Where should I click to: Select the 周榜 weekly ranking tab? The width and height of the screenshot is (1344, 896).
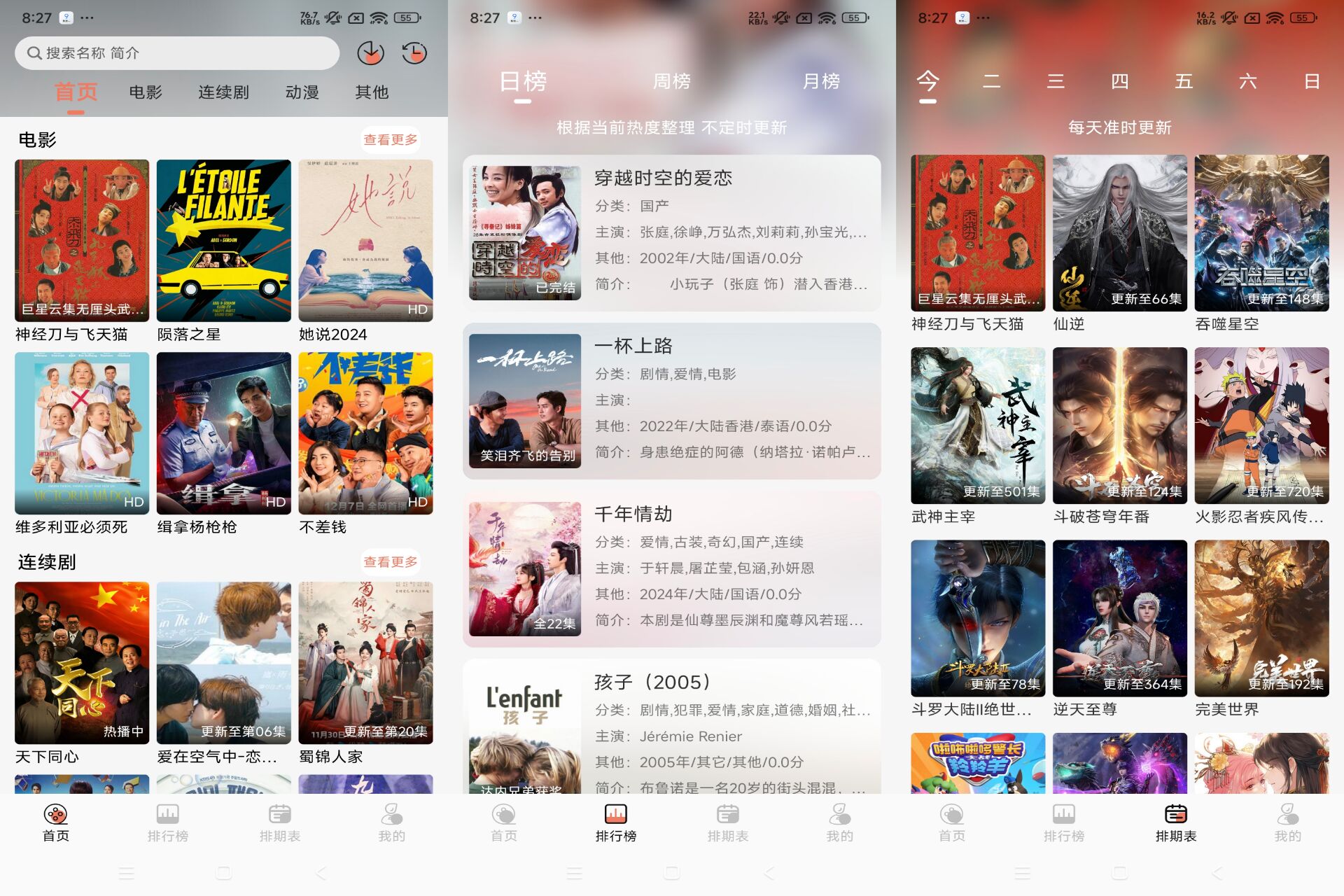671,82
